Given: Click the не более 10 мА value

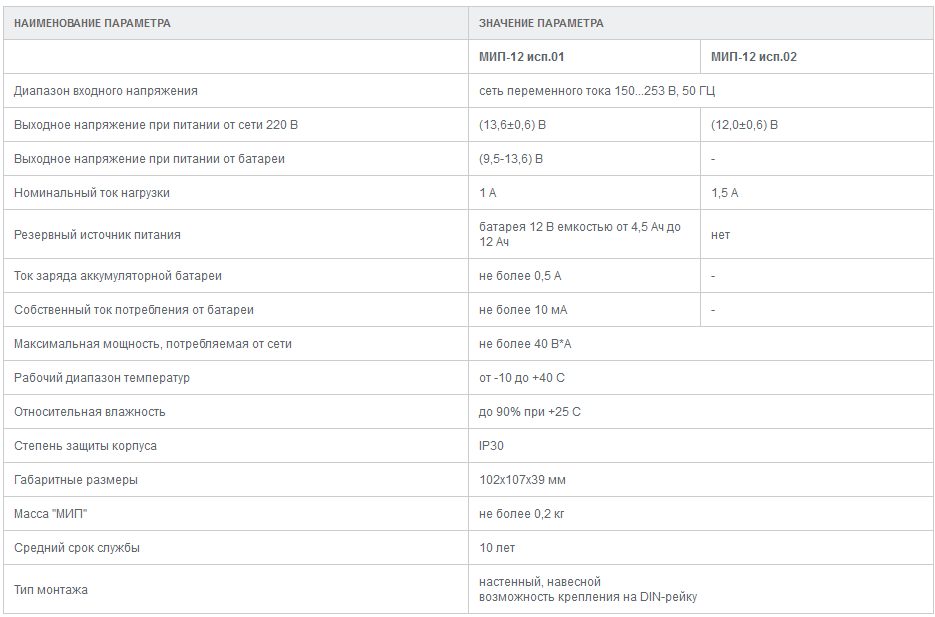Looking at the screenshot, I should pos(523,310).
